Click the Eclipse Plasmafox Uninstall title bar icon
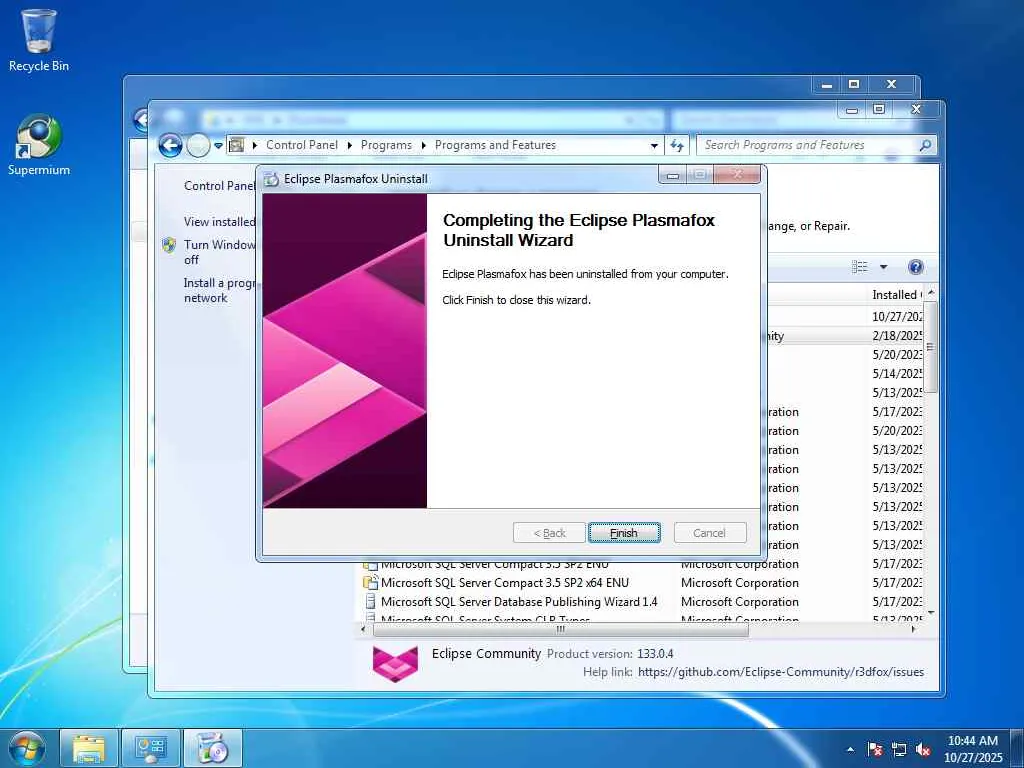Image resolution: width=1024 pixels, height=768 pixels. (x=271, y=179)
